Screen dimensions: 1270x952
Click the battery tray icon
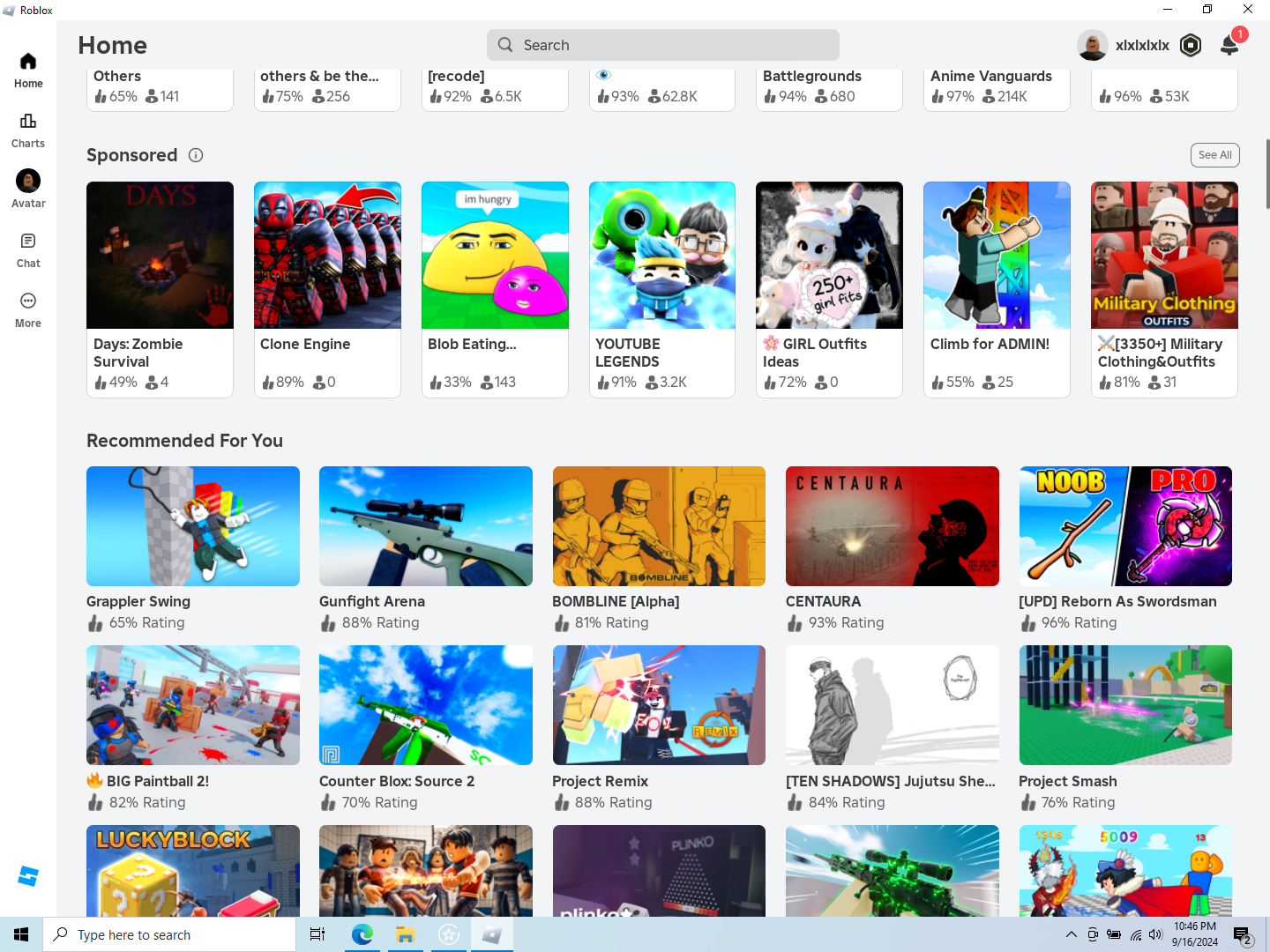(1114, 934)
